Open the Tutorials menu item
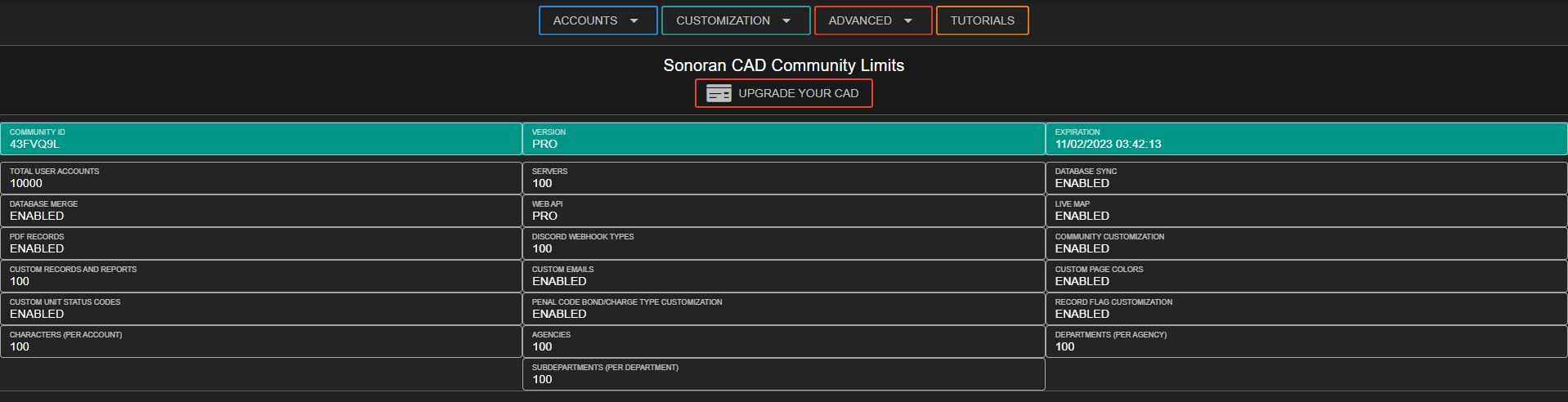 [x=982, y=21]
